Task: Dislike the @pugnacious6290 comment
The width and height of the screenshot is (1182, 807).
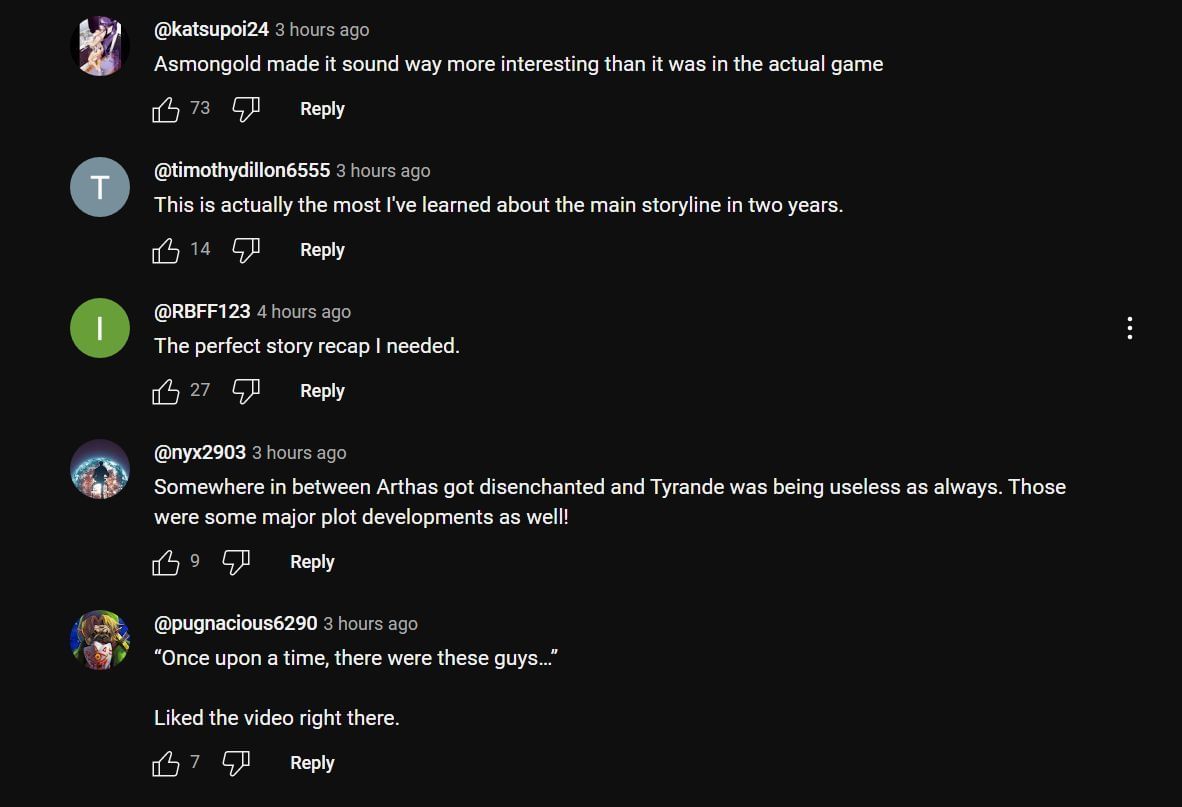Action: (236, 764)
